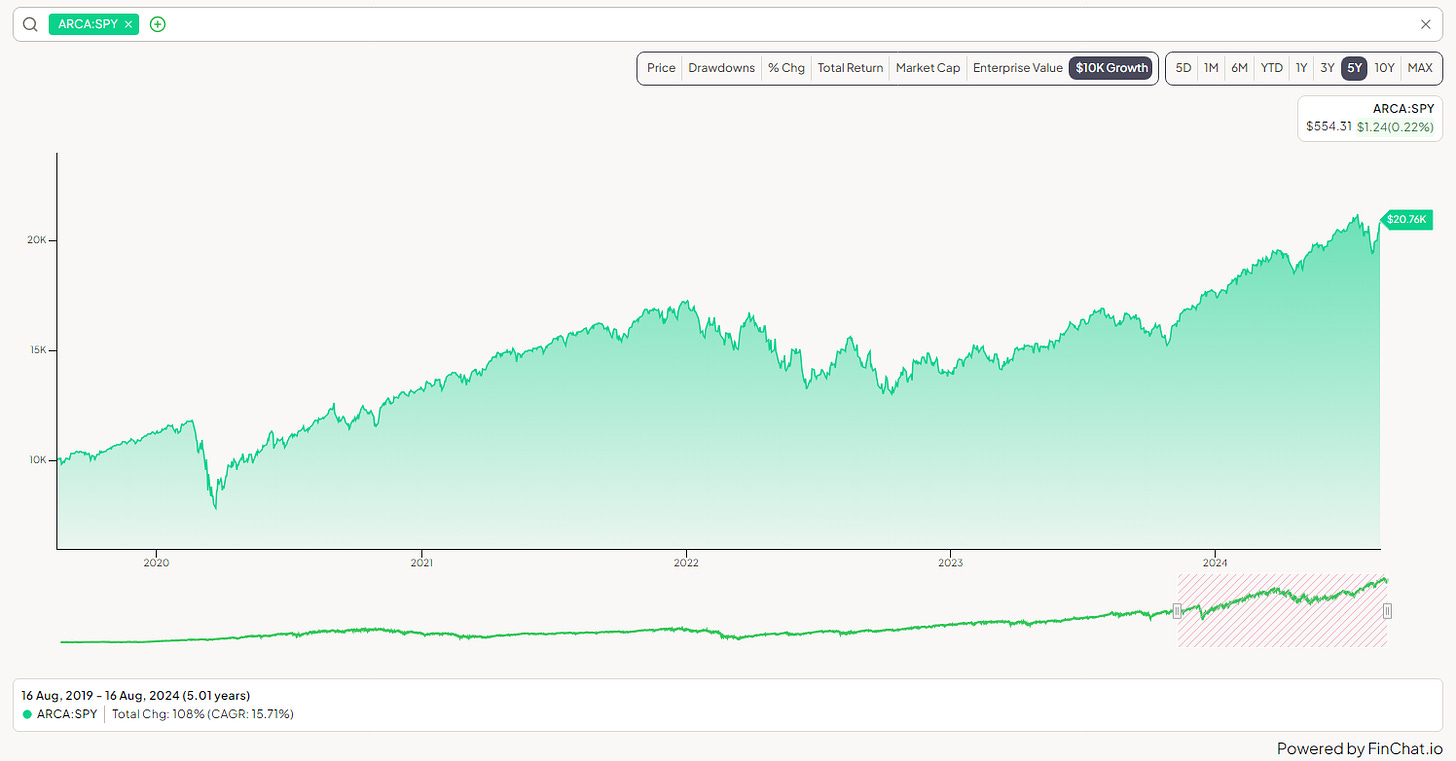1456x761 pixels.
Task: Set time range to 10Y
Action: click(1384, 68)
